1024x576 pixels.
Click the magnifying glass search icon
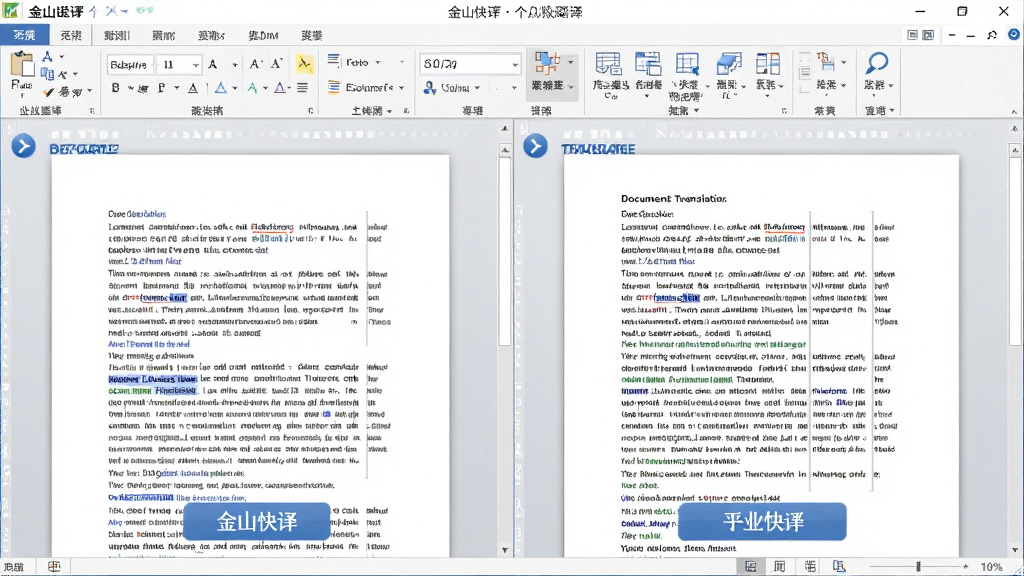pos(876,63)
